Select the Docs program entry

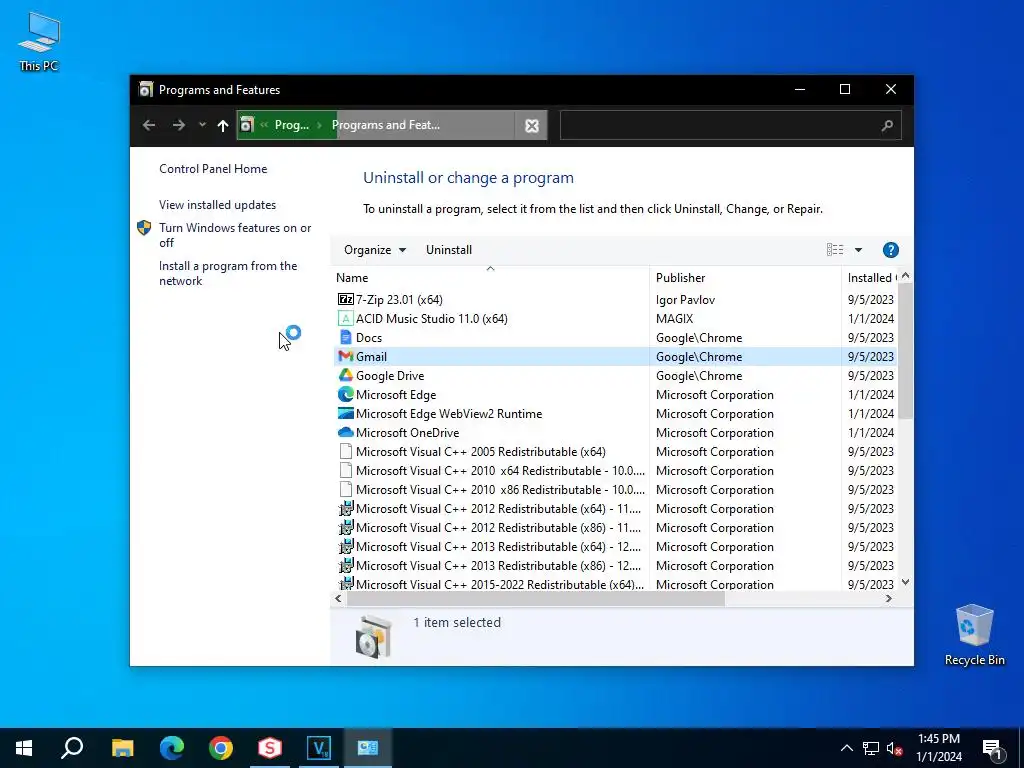[x=614, y=338]
